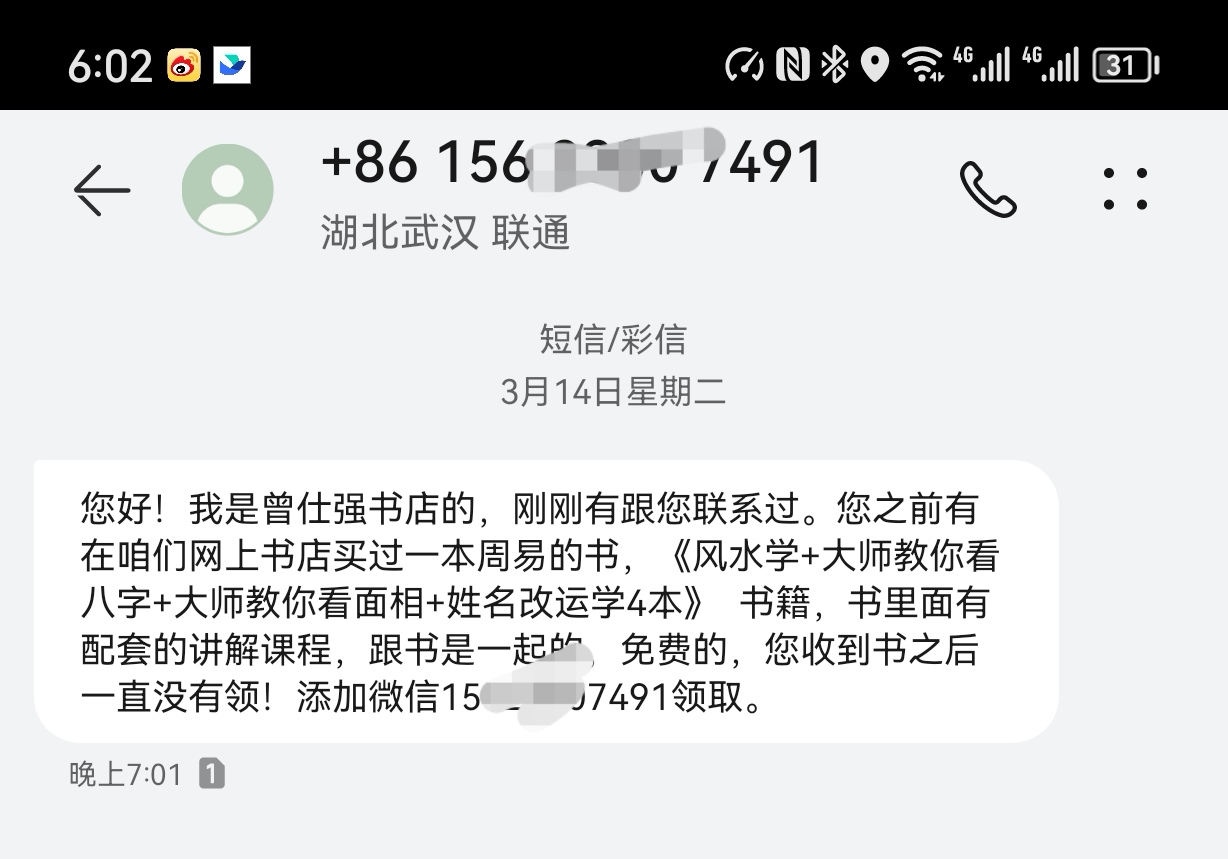Tap the 3月14日星期二 date header

point(613,392)
